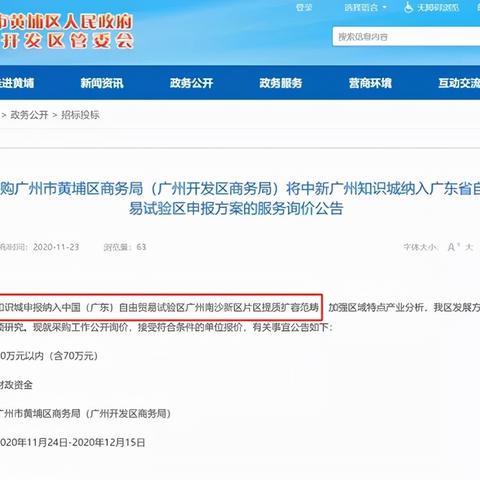
Task: Click the red-boxed highlighted sentence
Action: coord(161,307)
